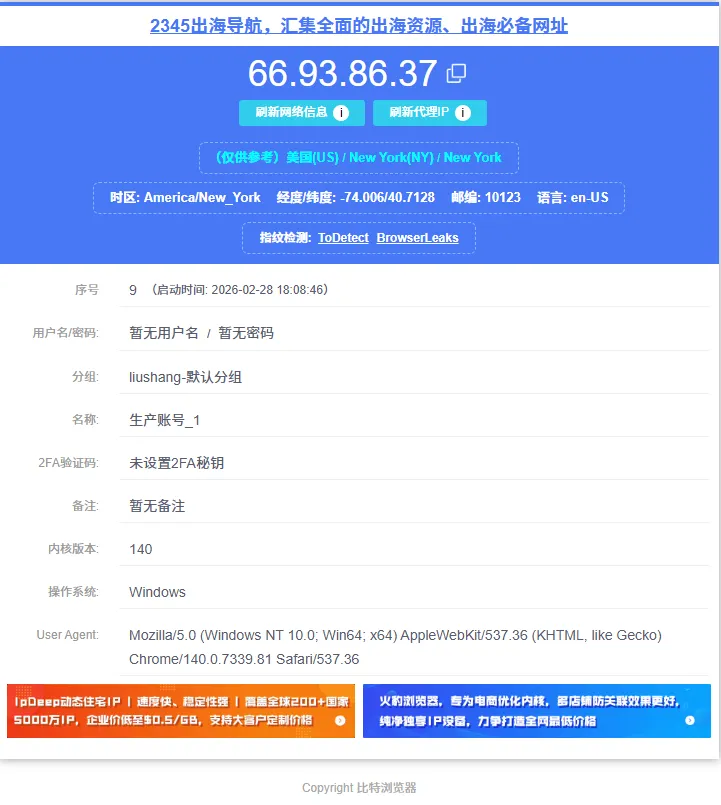Click arrow icon on 火豹浏览器 blue banner
The height and width of the screenshot is (805, 721).
pyautogui.click(x=690, y=721)
